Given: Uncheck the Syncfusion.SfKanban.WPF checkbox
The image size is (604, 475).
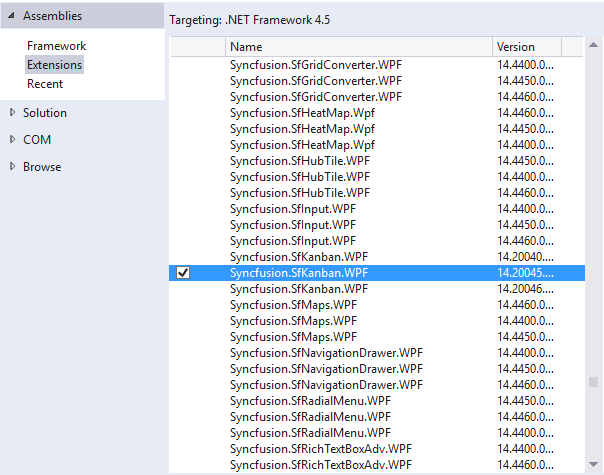Looking at the screenshot, I should coord(183,273).
